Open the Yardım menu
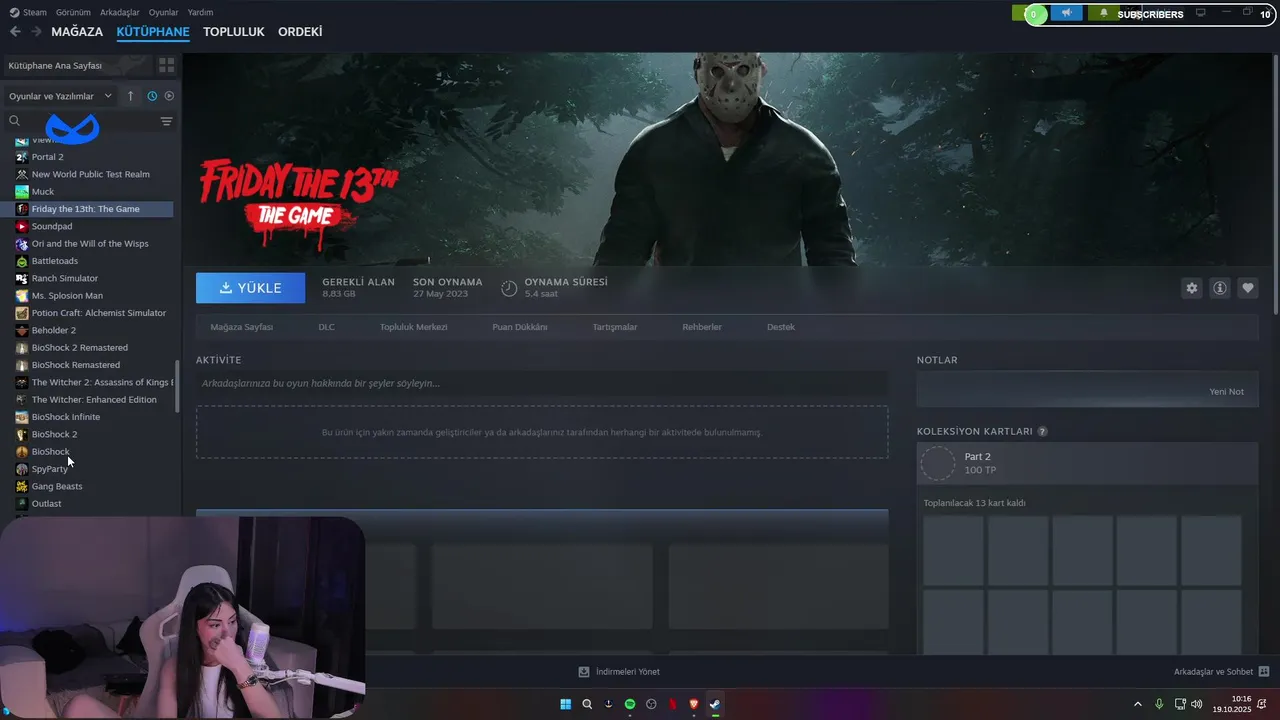This screenshot has height=720, width=1280. (x=200, y=12)
